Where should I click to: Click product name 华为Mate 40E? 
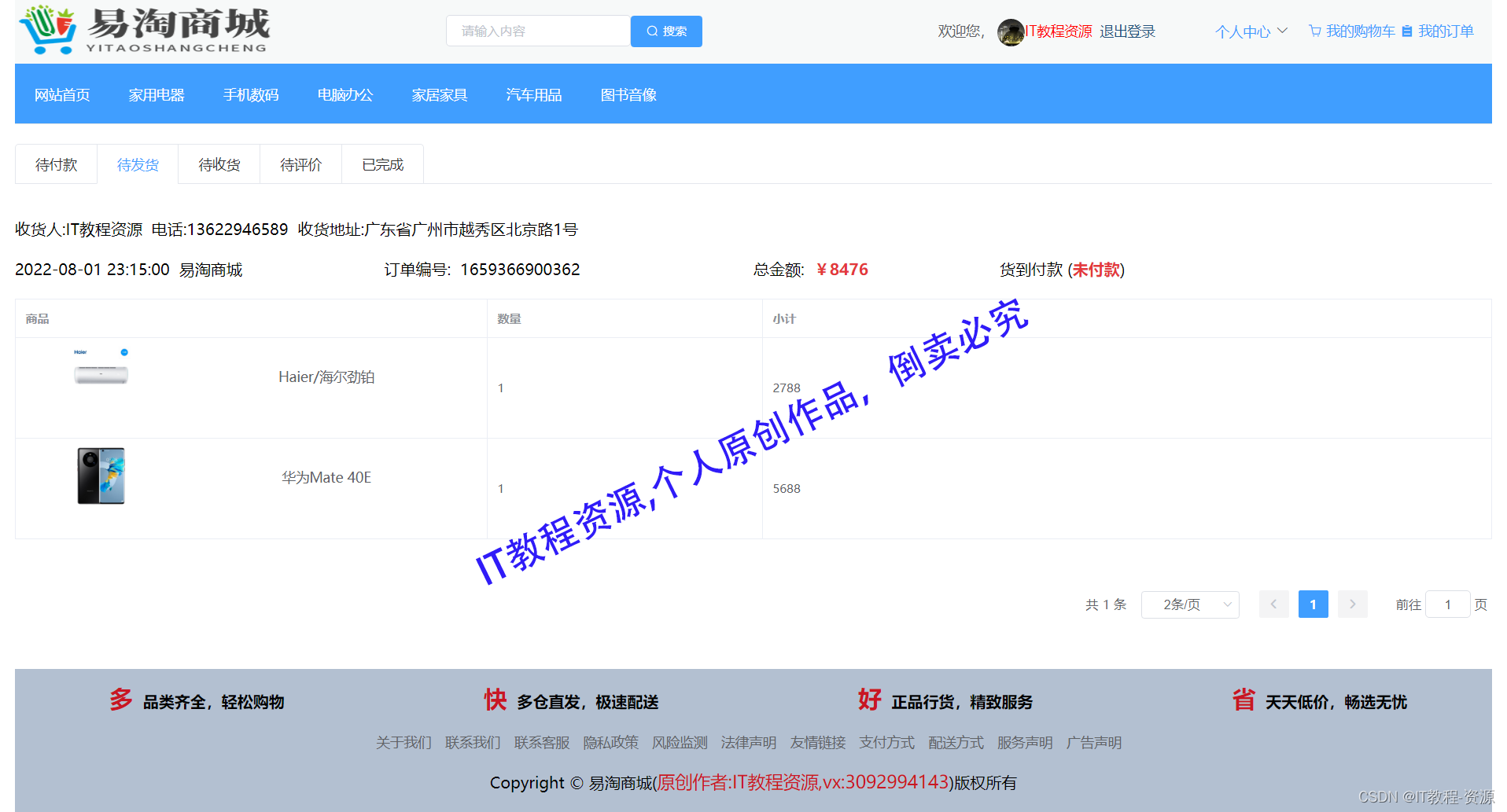tap(326, 478)
